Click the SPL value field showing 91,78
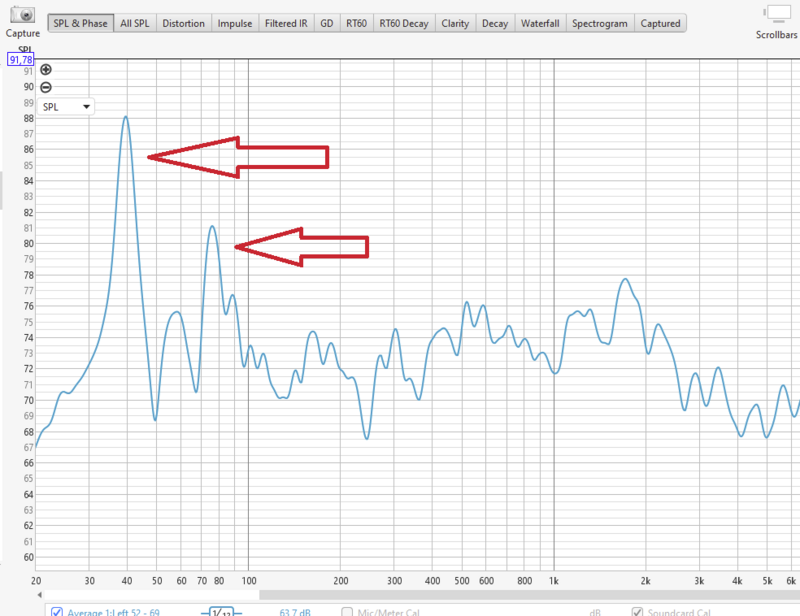The image size is (800, 616). (21, 60)
